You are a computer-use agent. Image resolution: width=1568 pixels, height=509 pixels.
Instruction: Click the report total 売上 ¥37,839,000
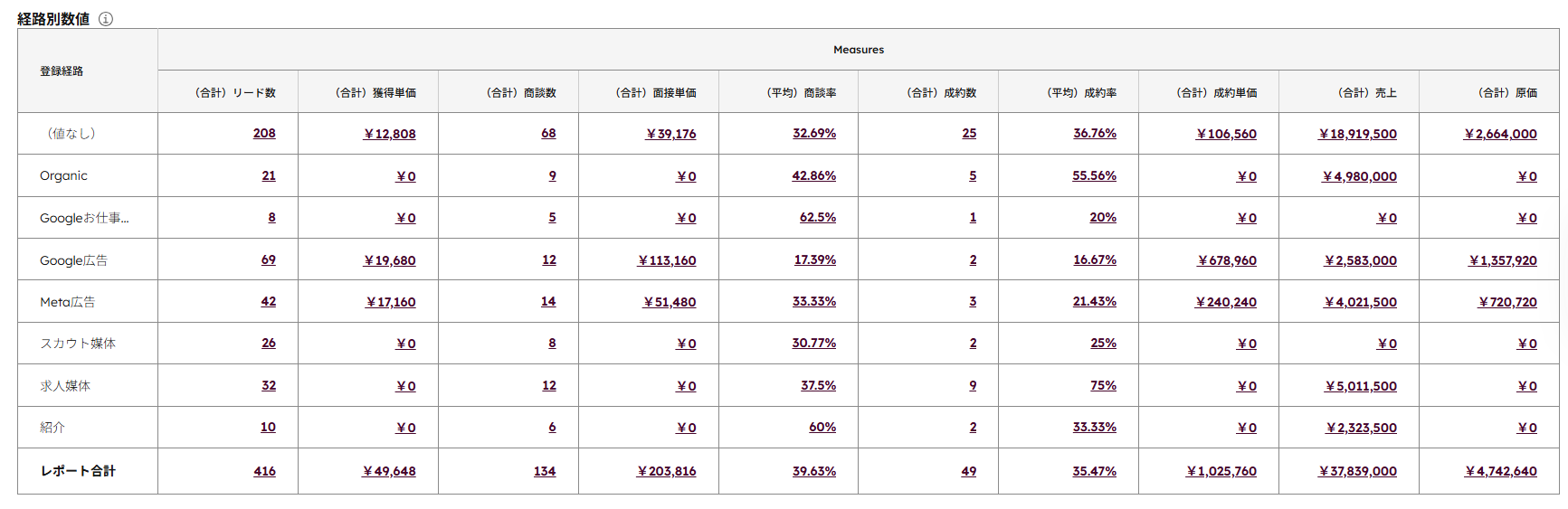click(1357, 472)
